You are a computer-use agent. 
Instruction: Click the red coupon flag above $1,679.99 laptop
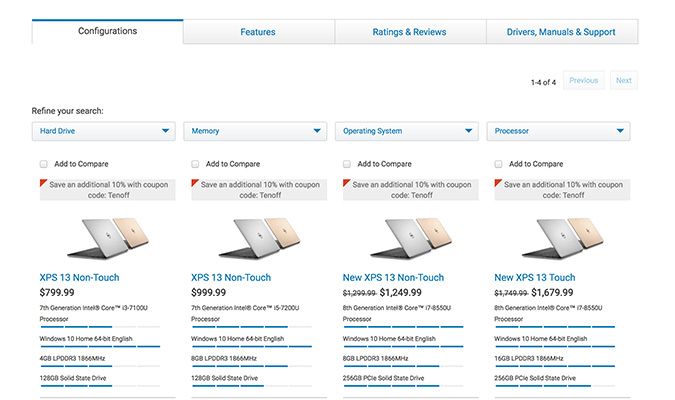pos(498,183)
